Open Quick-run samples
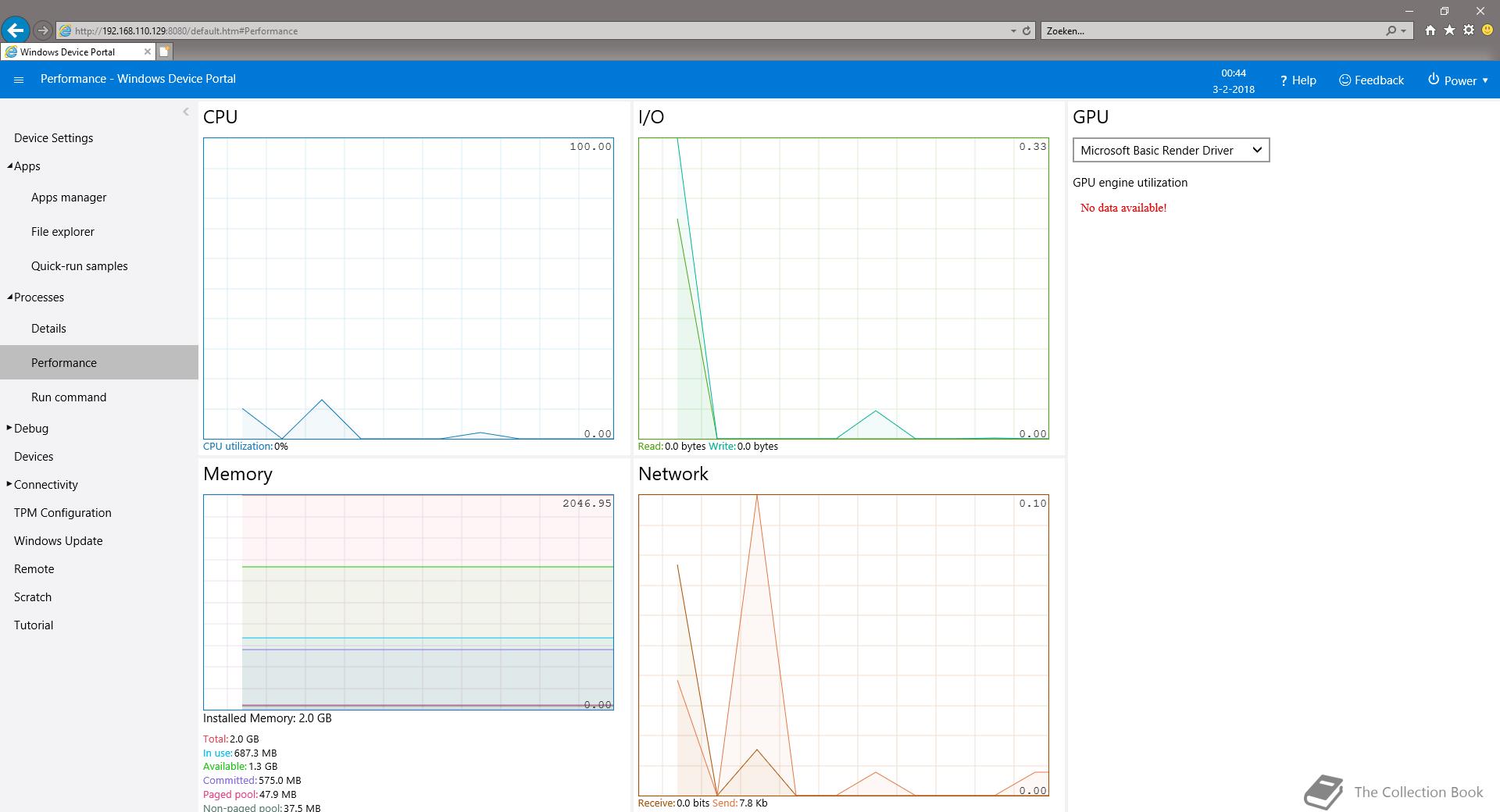The width and height of the screenshot is (1500, 812). [x=80, y=266]
